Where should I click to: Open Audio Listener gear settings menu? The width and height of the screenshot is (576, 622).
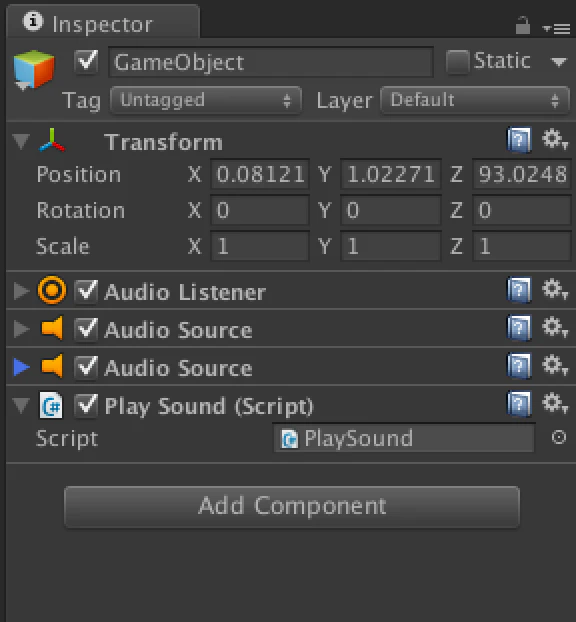tap(555, 289)
